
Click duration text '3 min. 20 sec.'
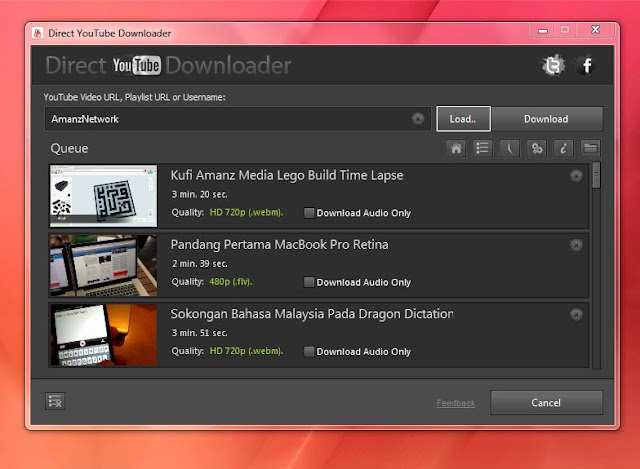pyautogui.click(x=199, y=194)
